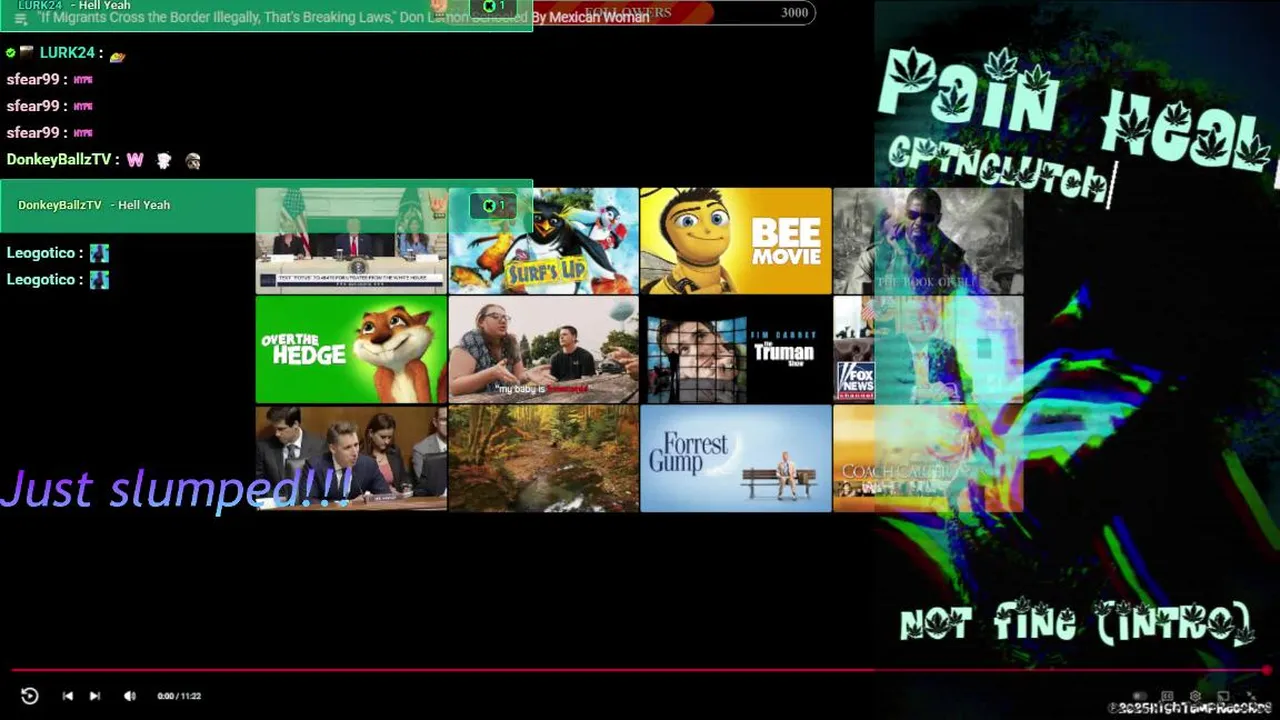Click the LURK24 chat username
This screenshot has height=720, width=1280.
point(67,53)
